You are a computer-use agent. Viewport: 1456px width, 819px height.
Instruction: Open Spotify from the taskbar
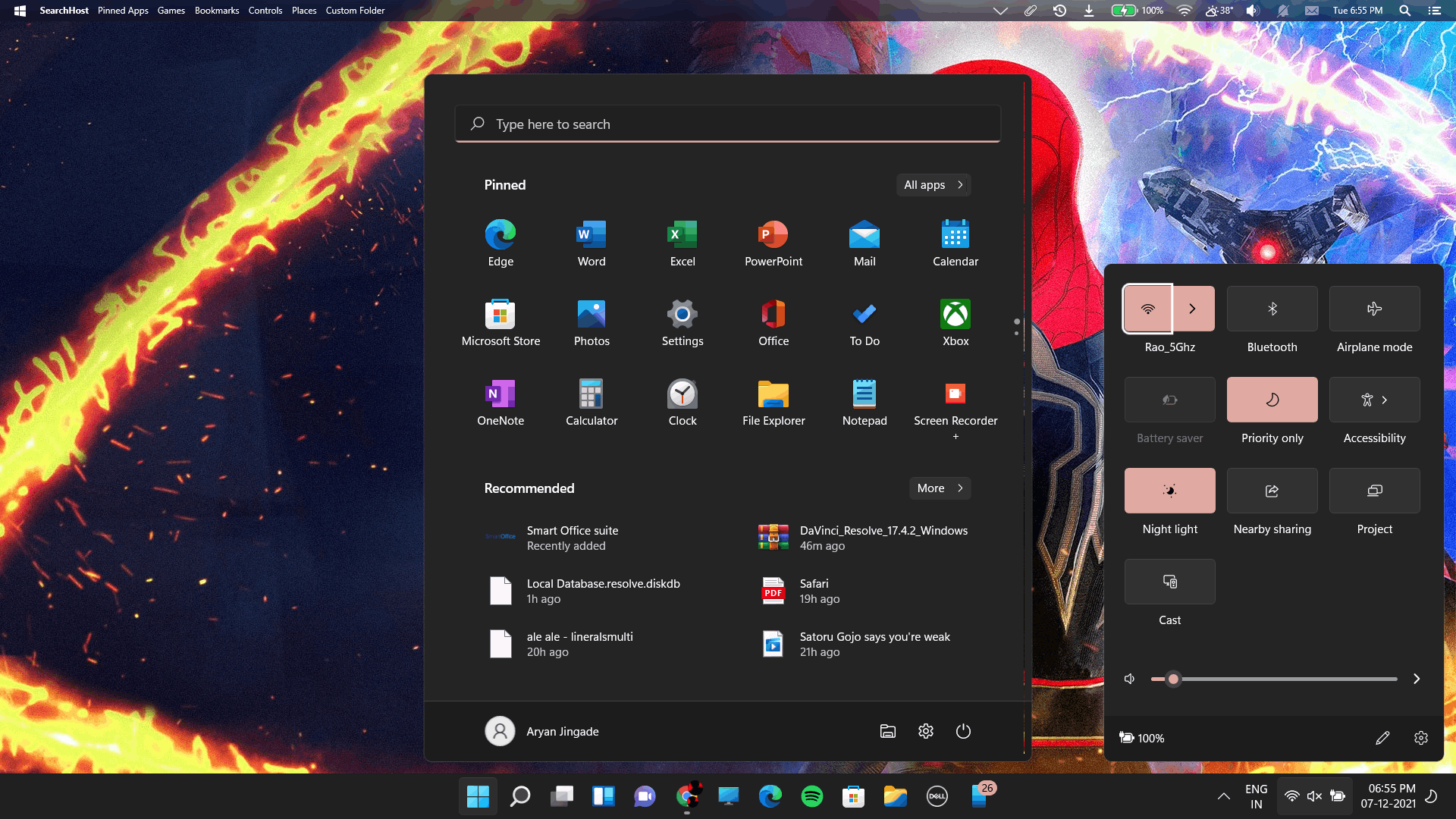click(811, 796)
